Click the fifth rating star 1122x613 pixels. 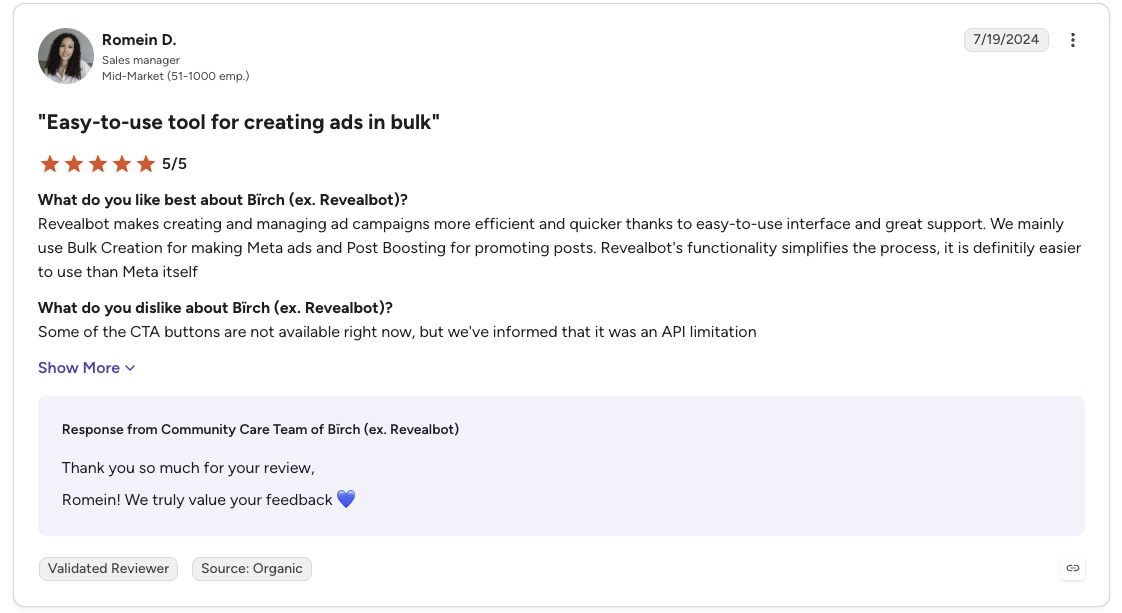(x=146, y=164)
